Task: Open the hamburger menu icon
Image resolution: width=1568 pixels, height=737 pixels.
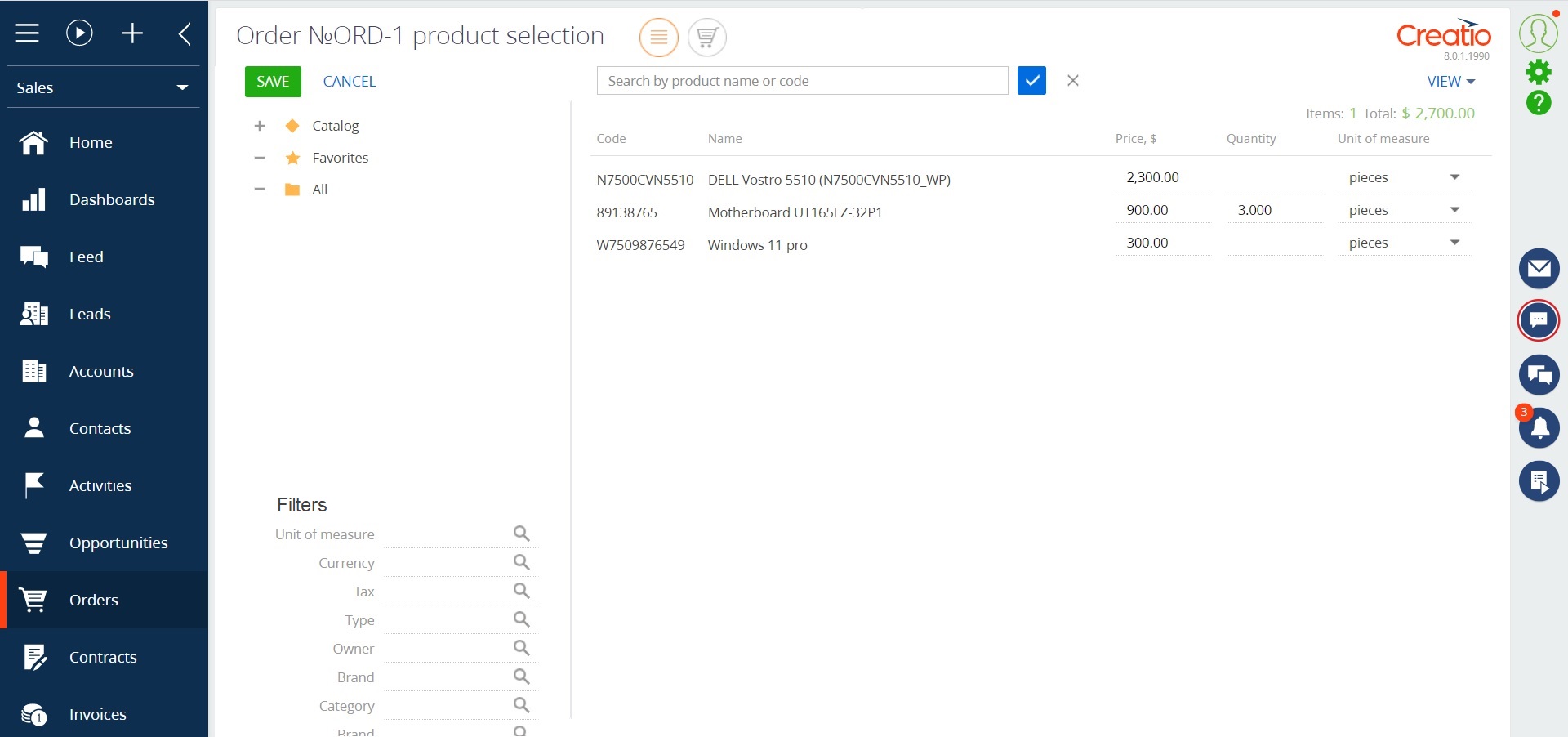Action: point(27,33)
